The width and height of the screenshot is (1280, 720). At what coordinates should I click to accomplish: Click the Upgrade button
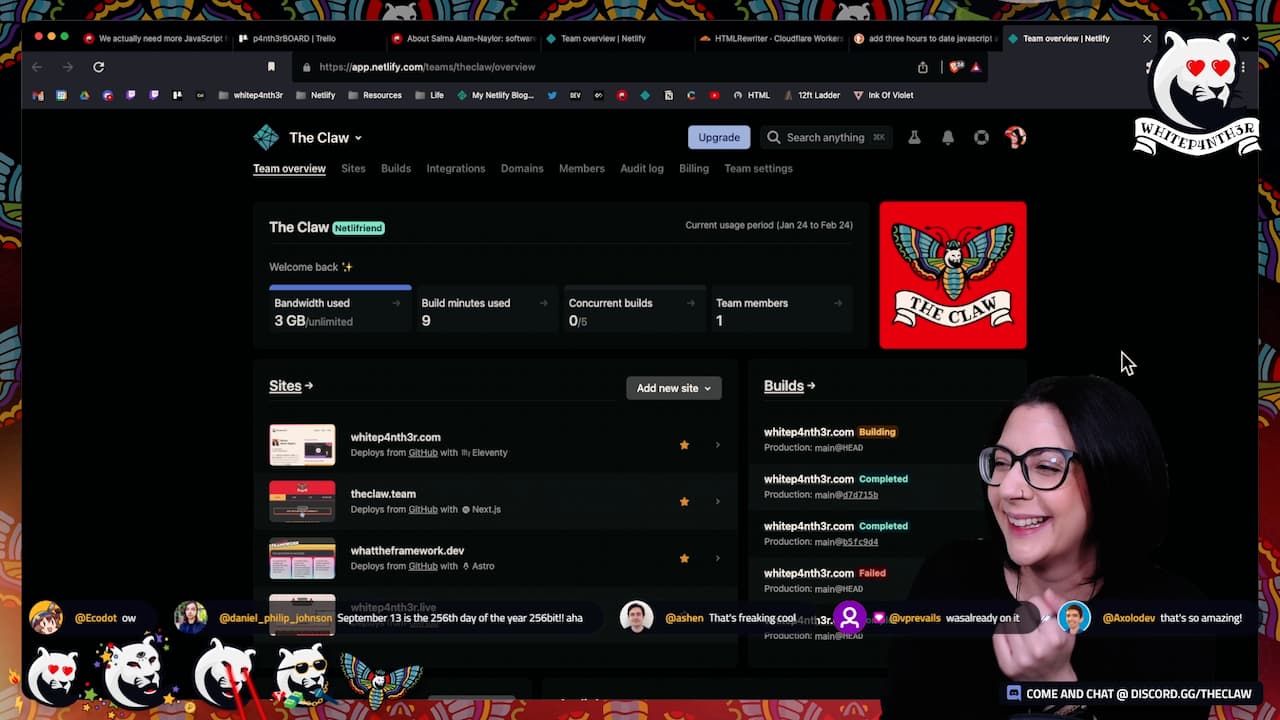click(x=718, y=137)
